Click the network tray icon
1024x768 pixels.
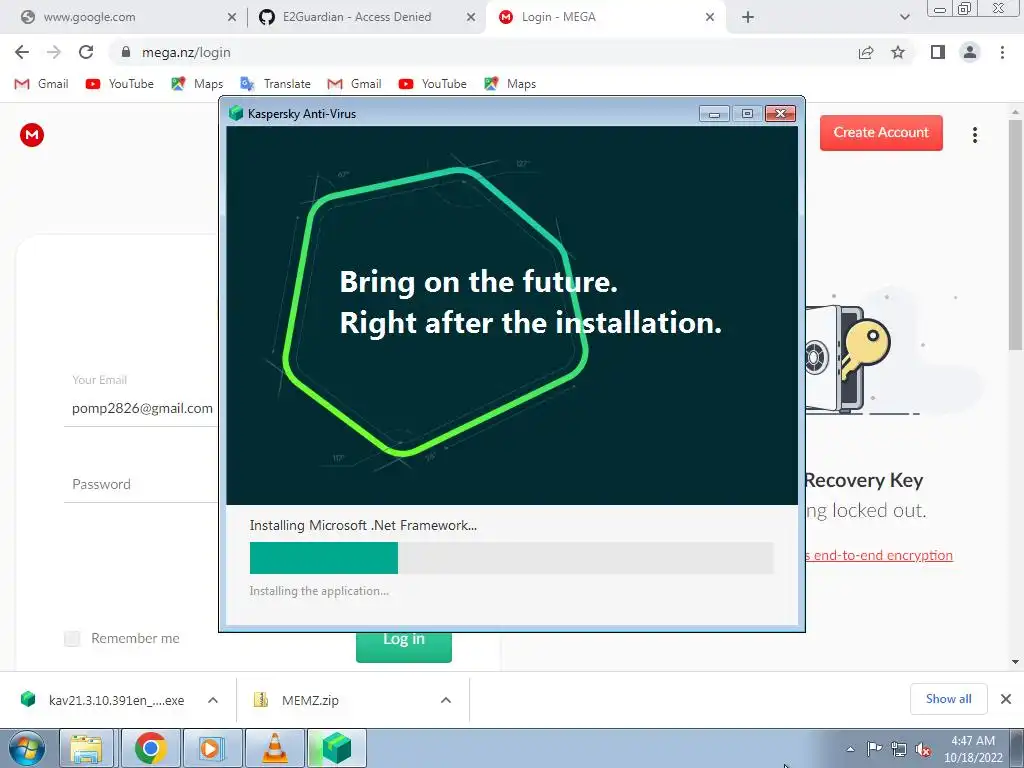(x=899, y=749)
